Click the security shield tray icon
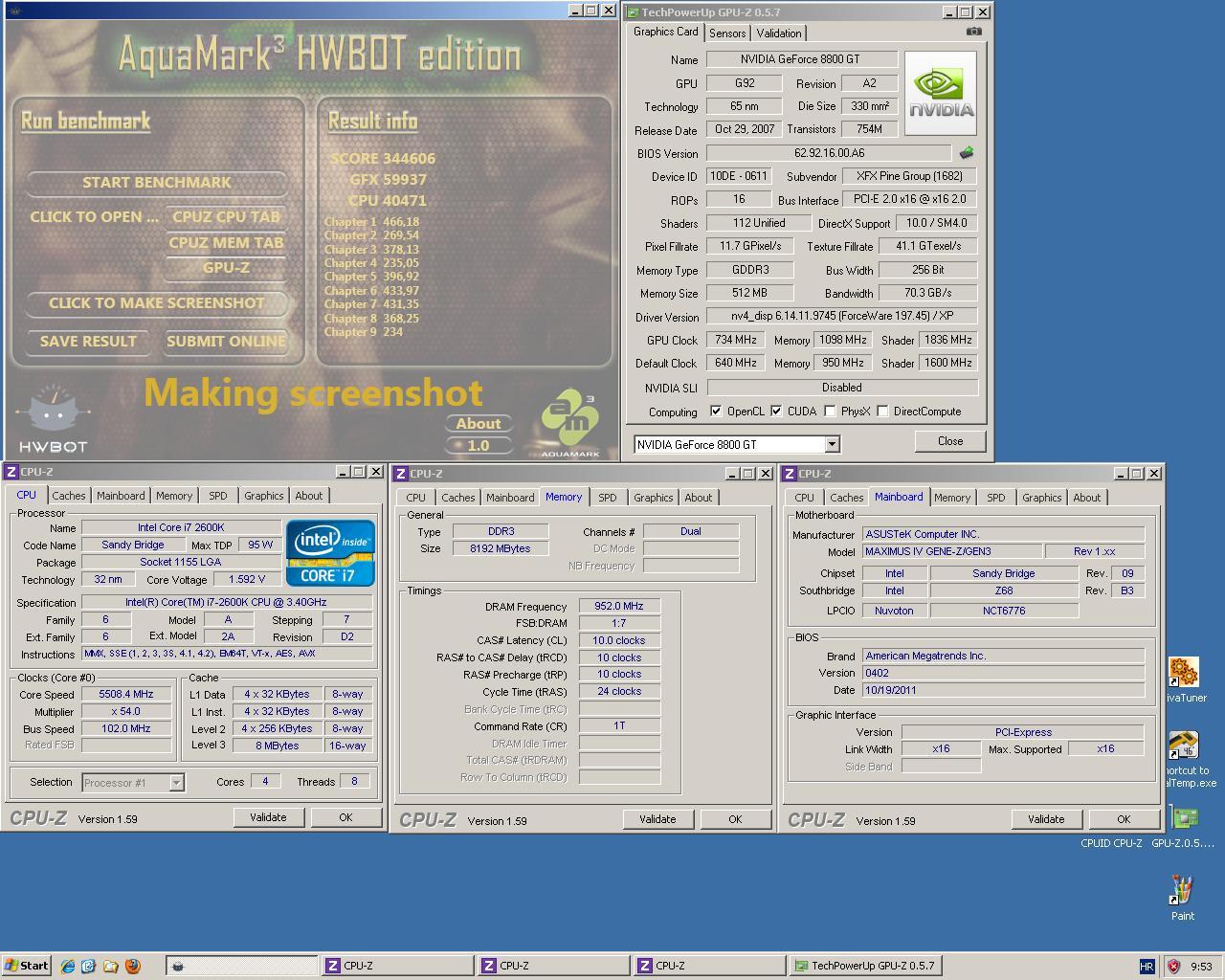This screenshot has width=1225, height=980. (1173, 967)
